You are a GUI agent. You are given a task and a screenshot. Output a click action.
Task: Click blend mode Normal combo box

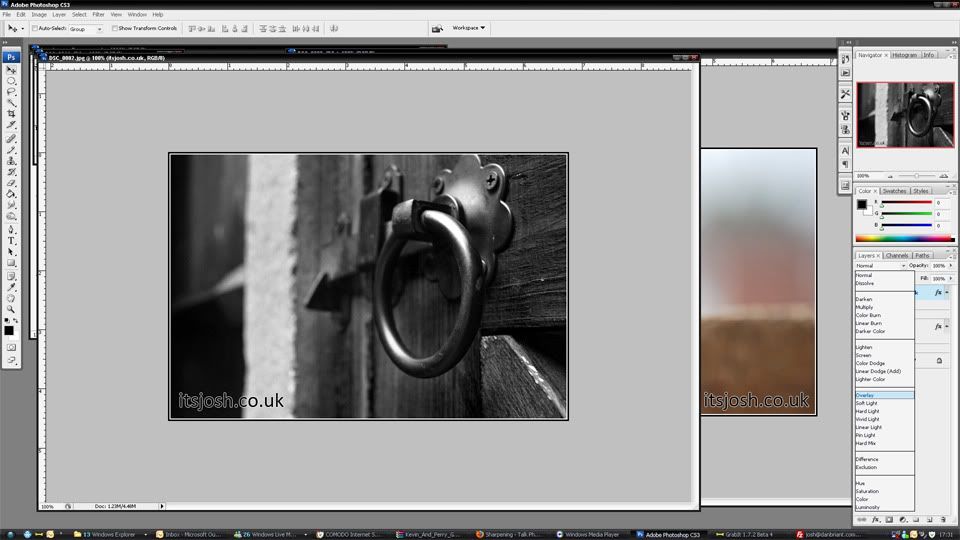click(x=880, y=266)
